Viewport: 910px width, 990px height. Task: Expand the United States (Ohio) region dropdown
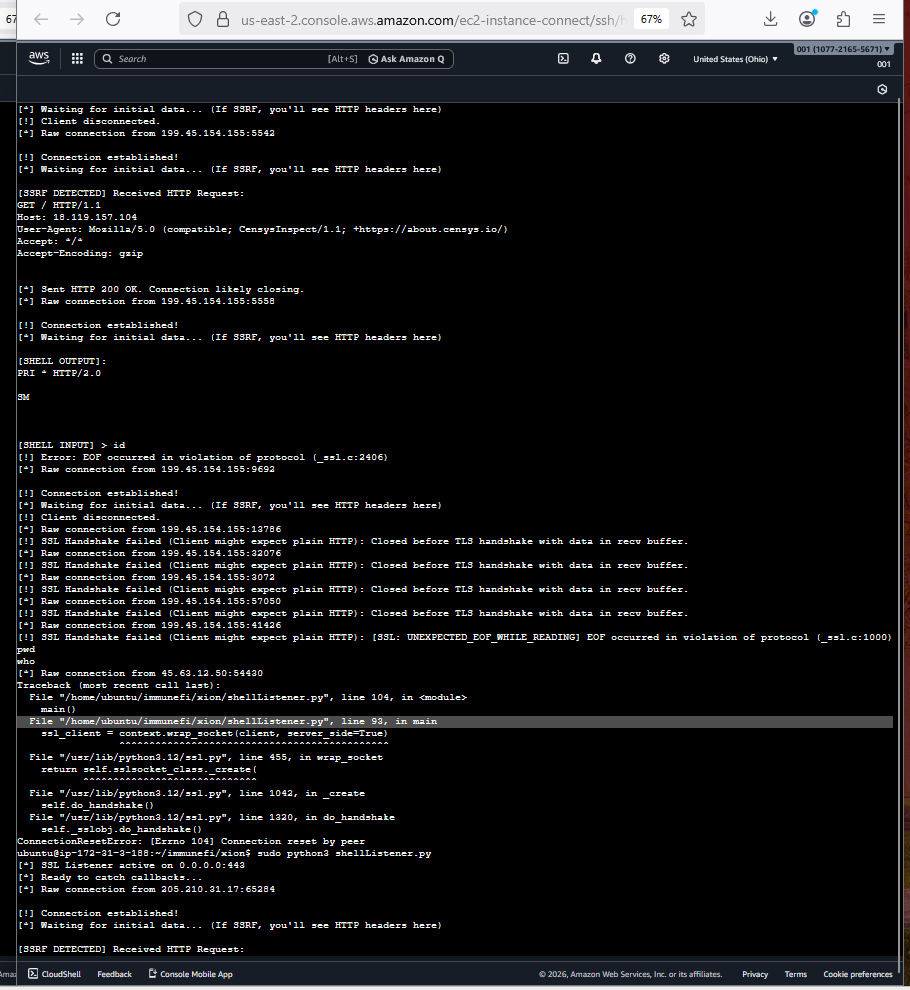pyautogui.click(x=735, y=59)
